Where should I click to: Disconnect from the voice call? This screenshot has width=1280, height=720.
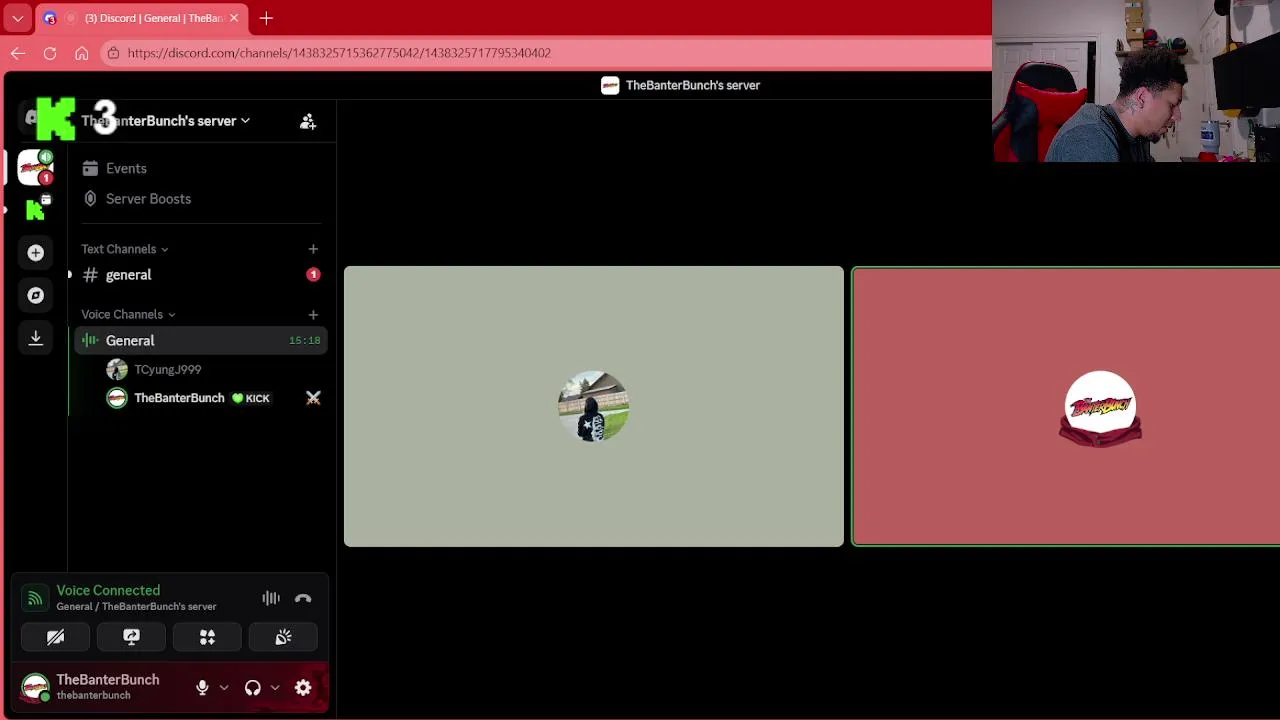[303, 598]
